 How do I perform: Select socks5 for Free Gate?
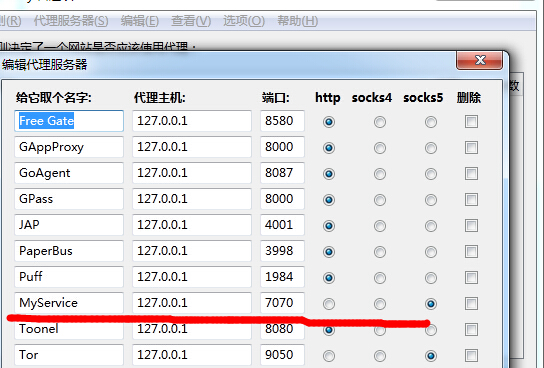point(431,122)
